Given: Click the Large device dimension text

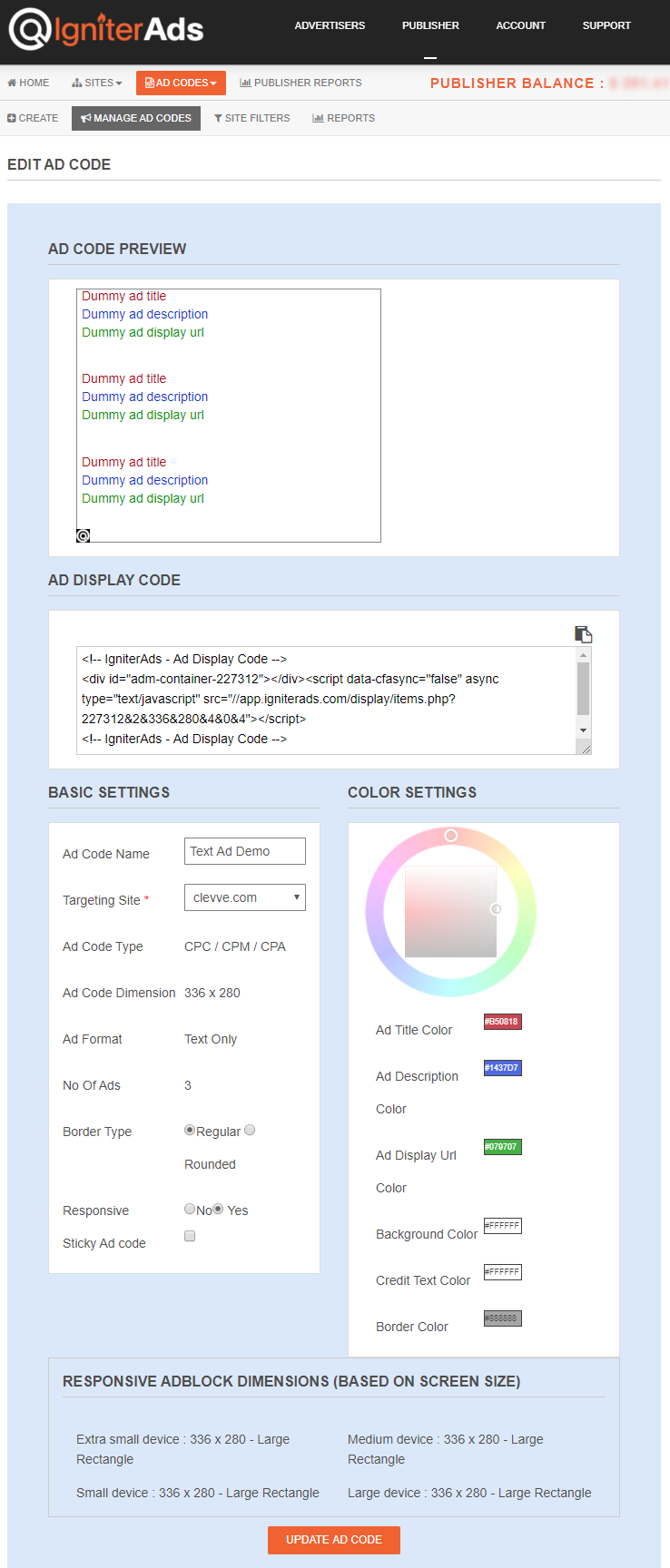Looking at the screenshot, I should pyautogui.click(x=469, y=1493).
